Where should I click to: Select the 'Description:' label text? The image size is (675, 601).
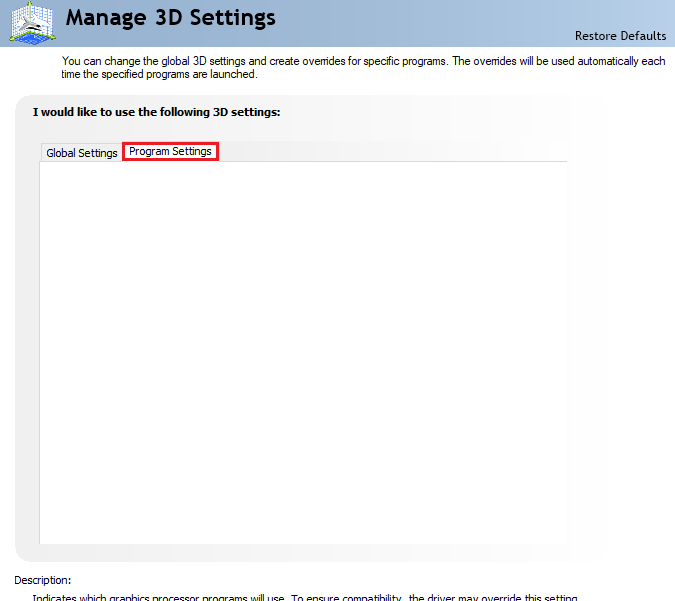[x=43, y=580]
